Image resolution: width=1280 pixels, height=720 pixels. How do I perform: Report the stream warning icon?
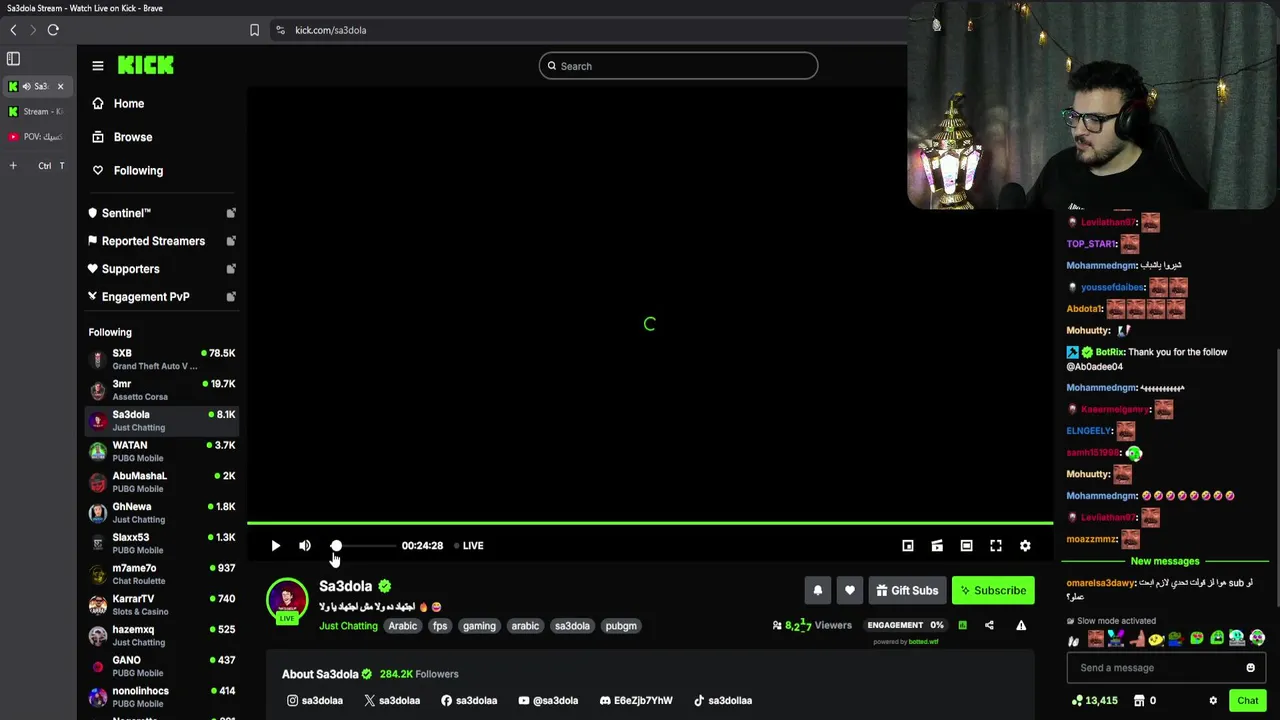(x=1021, y=625)
